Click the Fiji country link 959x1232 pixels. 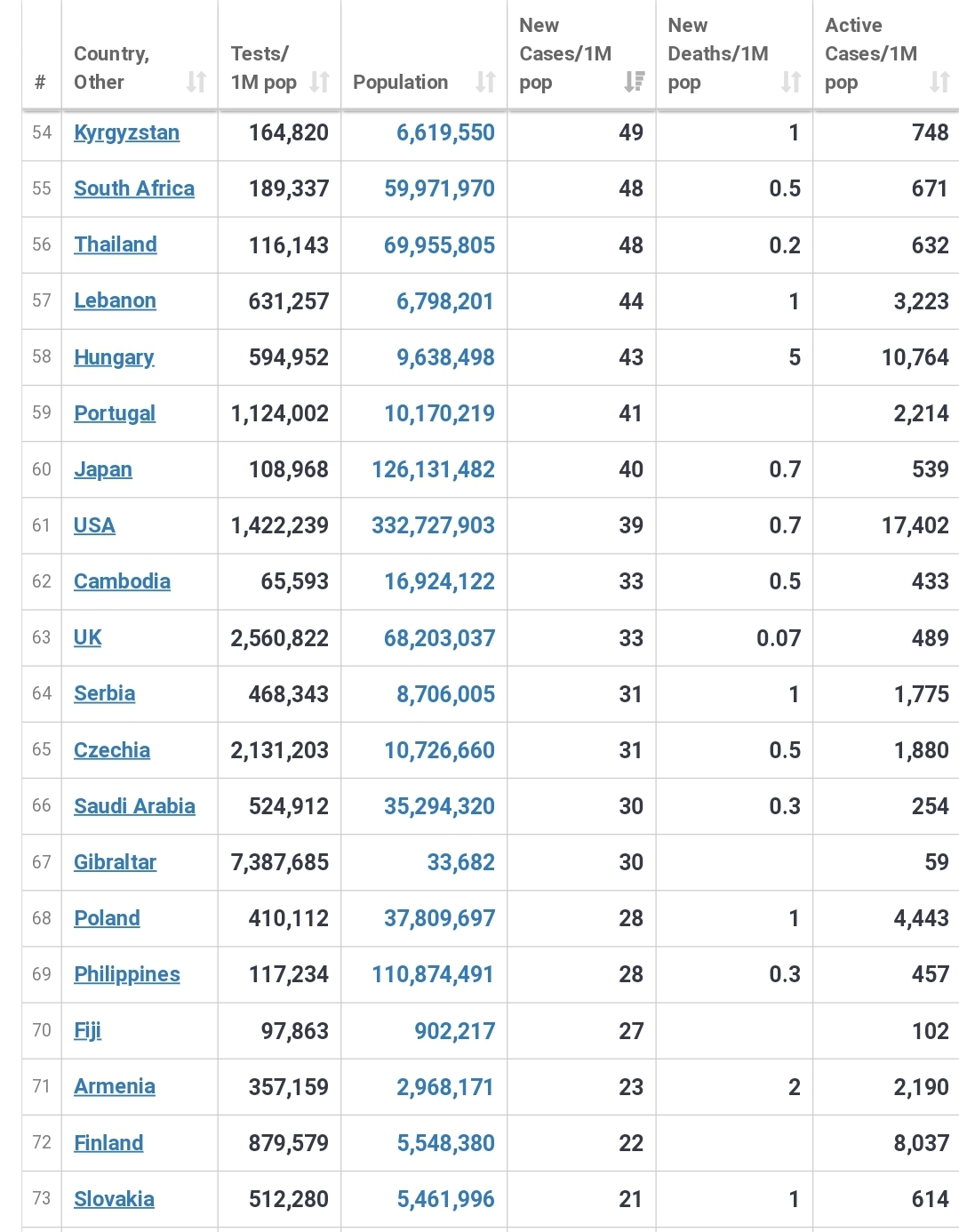click(87, 1030)
